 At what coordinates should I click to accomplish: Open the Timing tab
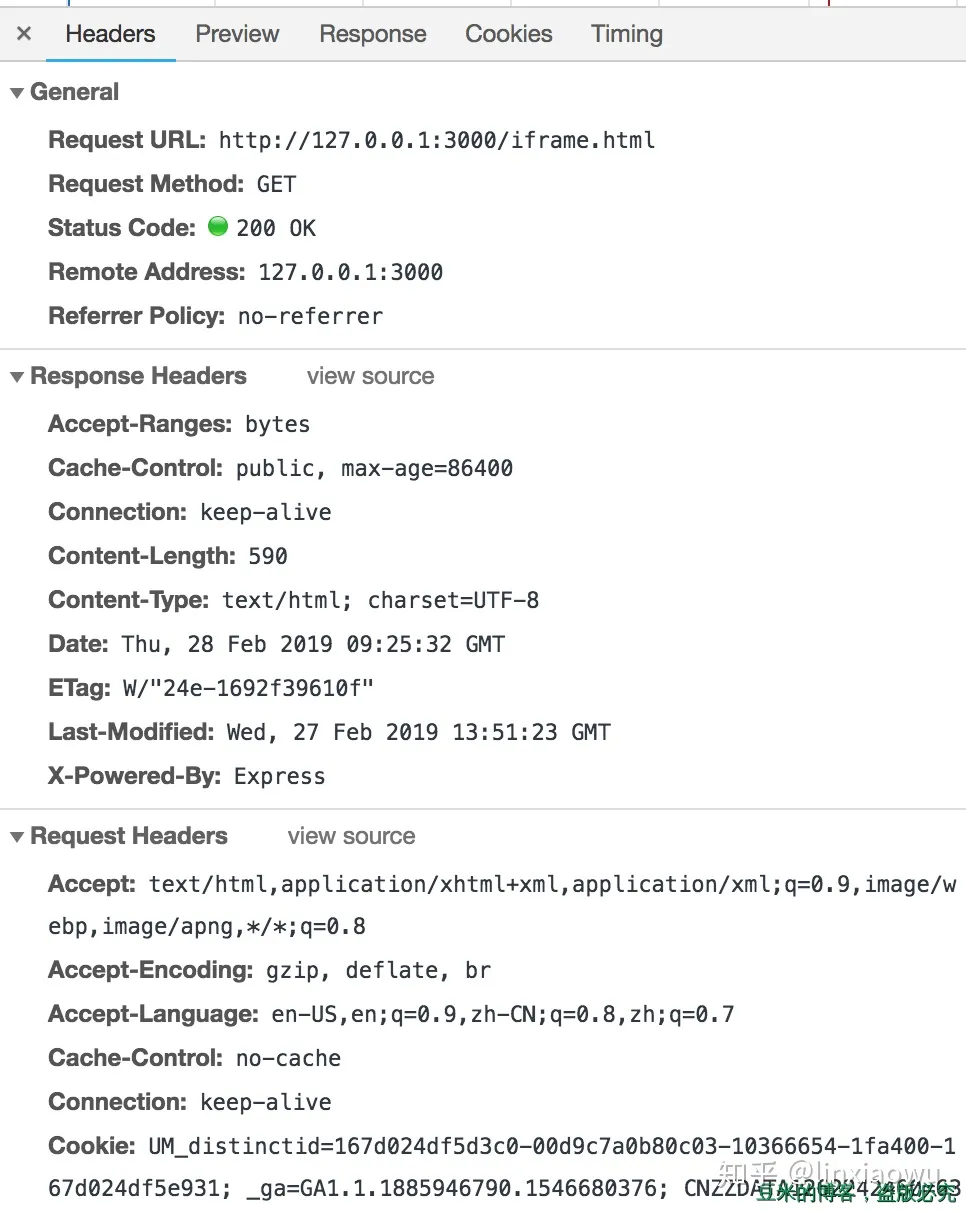click(x=626, y=34)
